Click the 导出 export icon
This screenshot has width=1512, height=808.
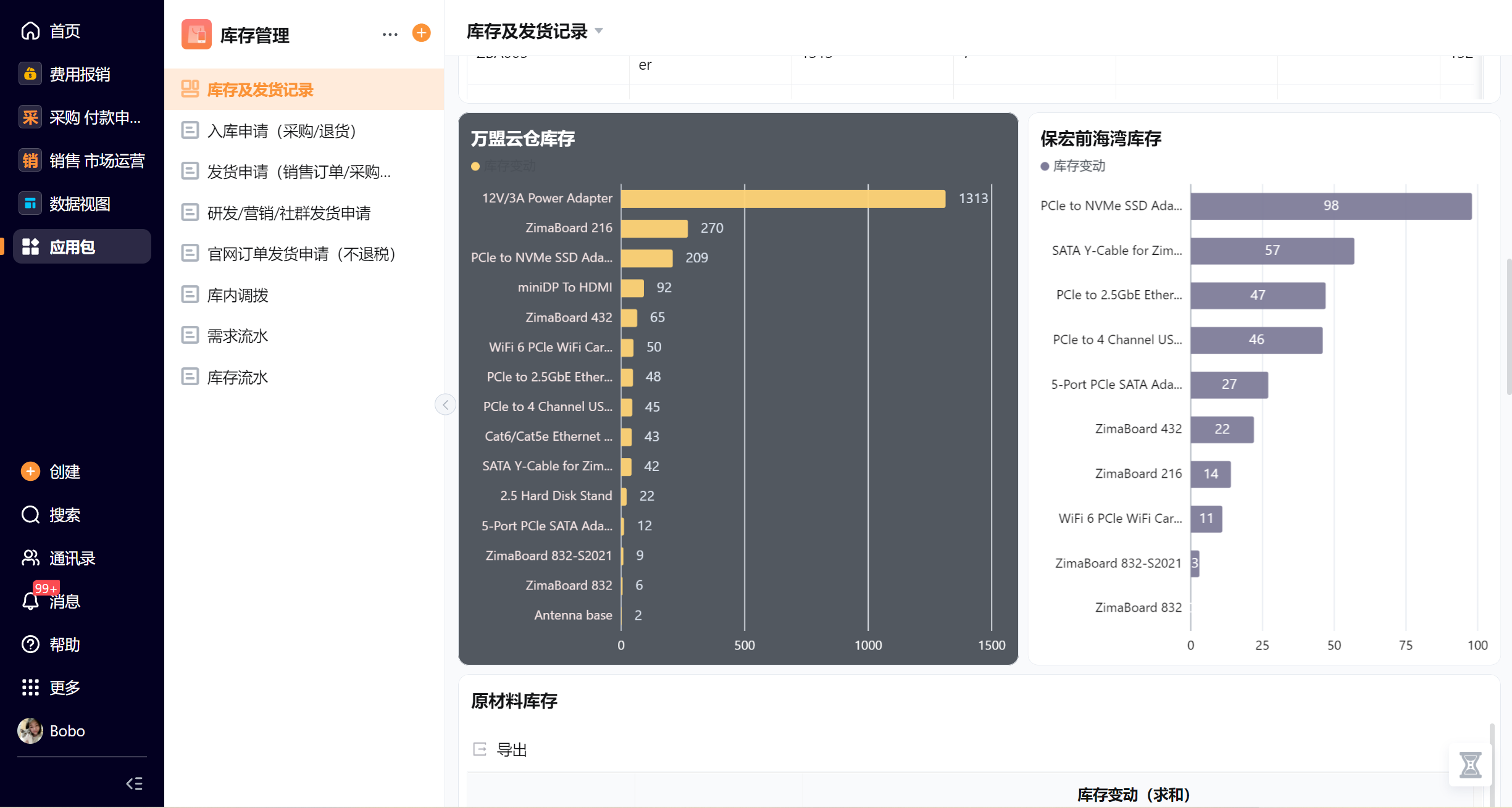point(480,749)
